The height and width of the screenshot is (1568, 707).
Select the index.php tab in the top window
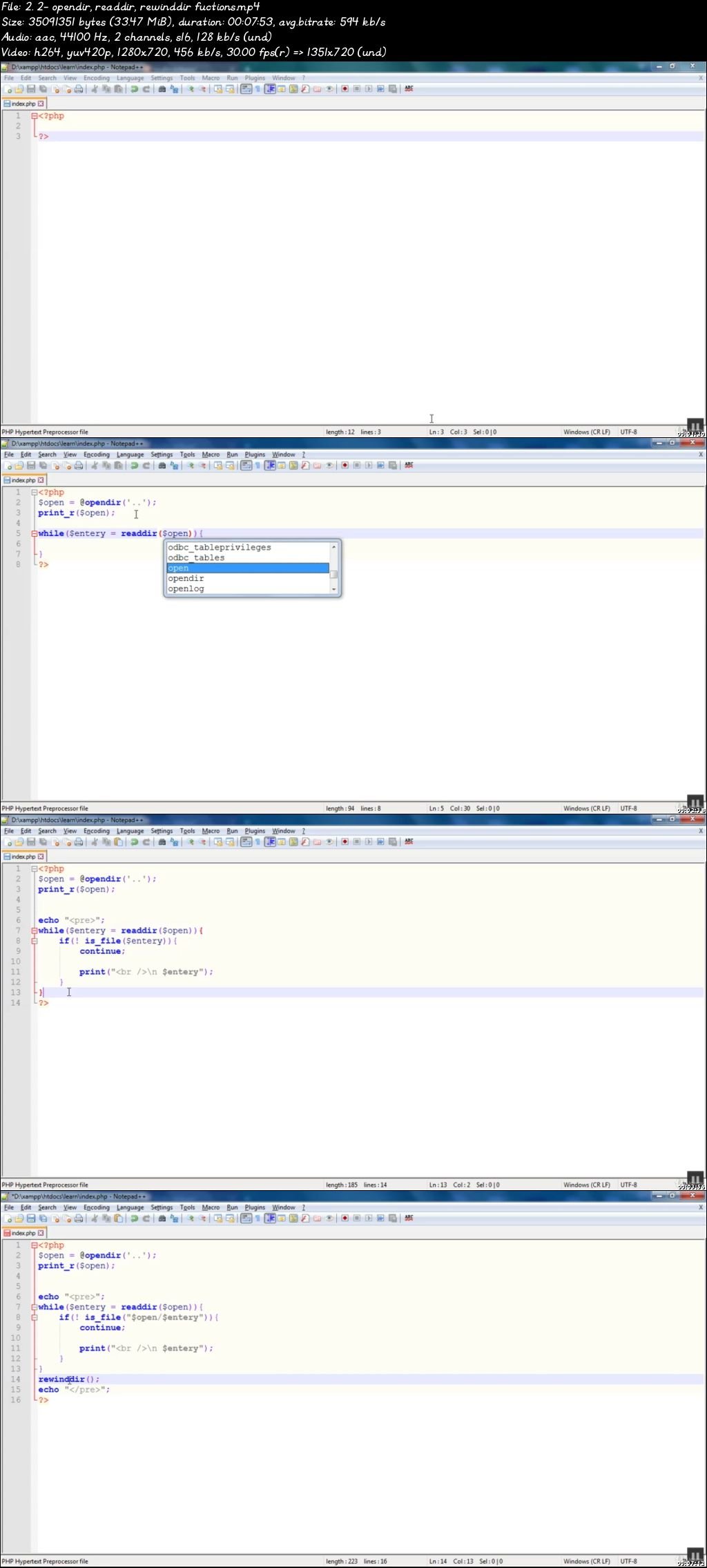[23, 104]
